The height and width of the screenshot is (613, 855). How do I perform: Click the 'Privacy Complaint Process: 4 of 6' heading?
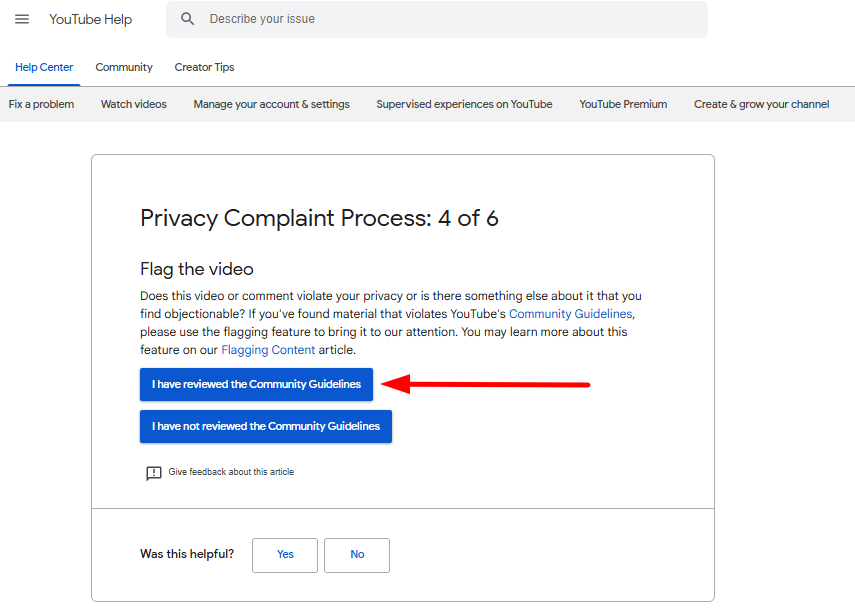[x=319, y=218]
